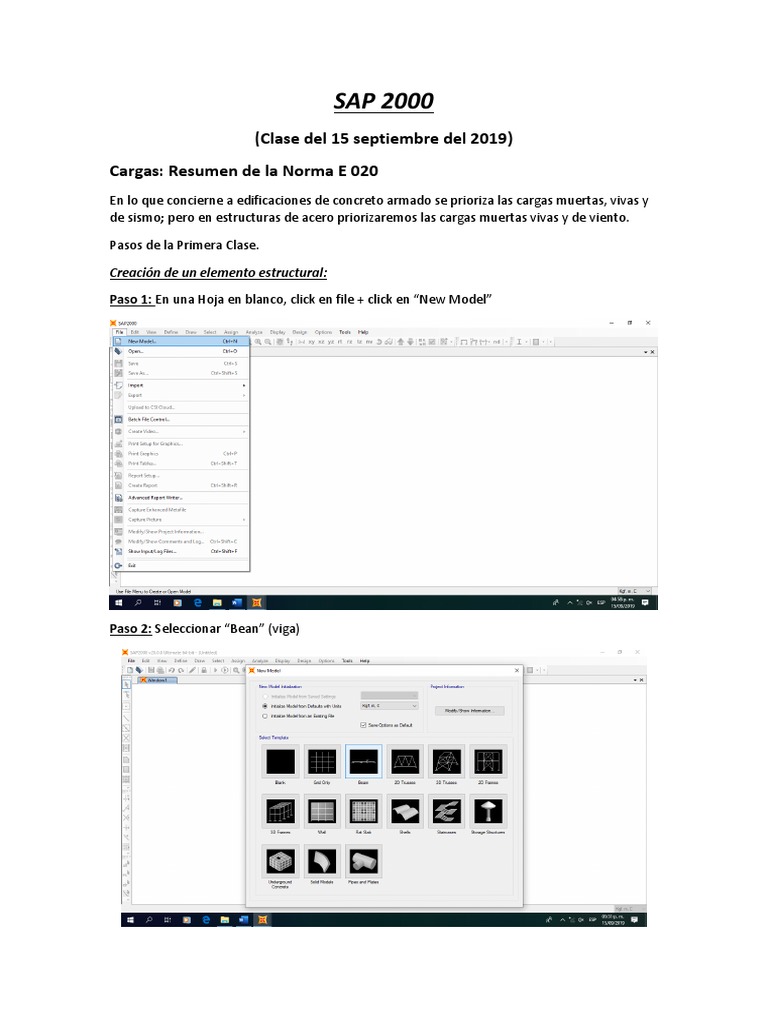The width and height of the screenshot is (768, 1024).
Task: Click the lock model toolbar icon
Action: click(204, 670)
